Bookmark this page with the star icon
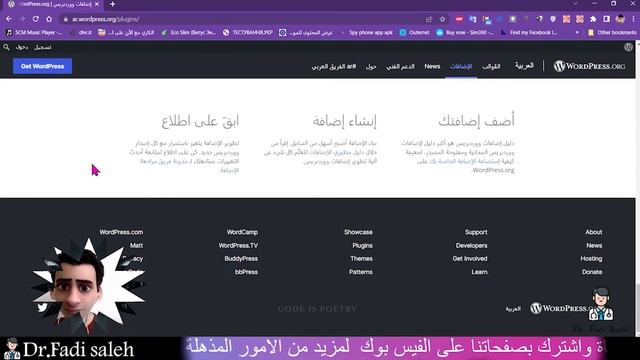Viewport: 640px width, 360px height. pyautogui.click(x=442, y=19)
